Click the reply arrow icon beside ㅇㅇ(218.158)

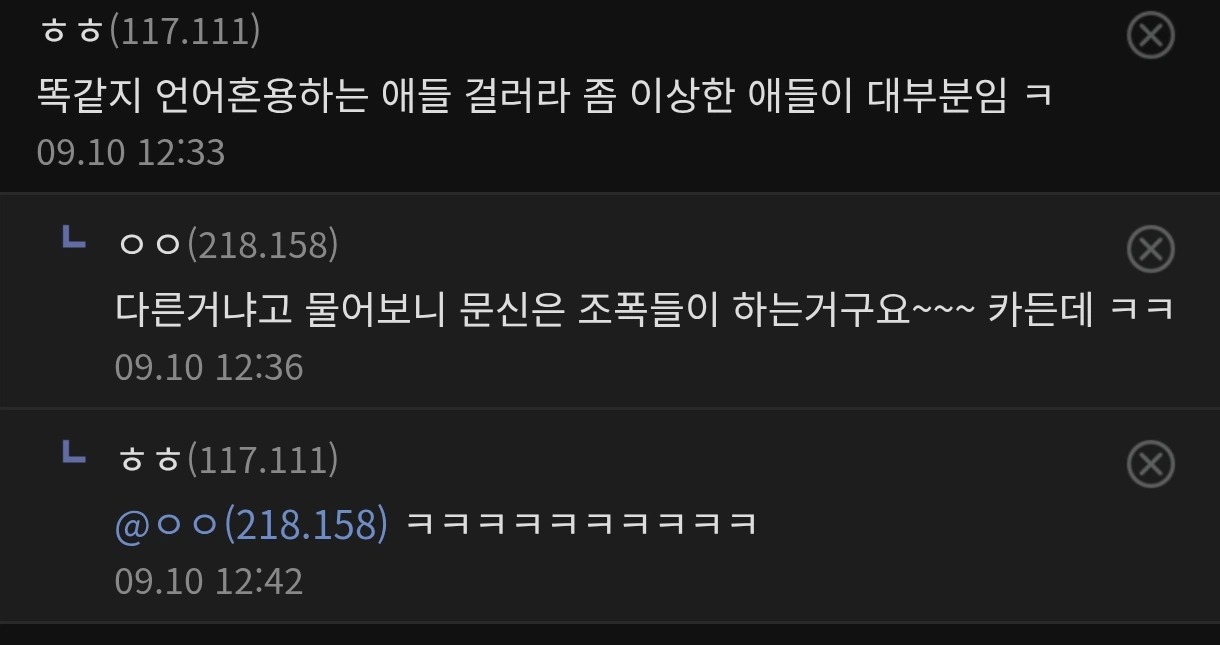(x=73, y=238)
